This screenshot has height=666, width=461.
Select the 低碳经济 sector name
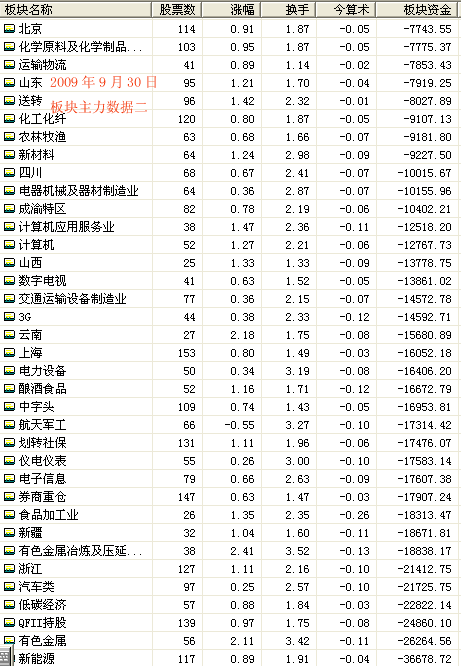(42, 605)
